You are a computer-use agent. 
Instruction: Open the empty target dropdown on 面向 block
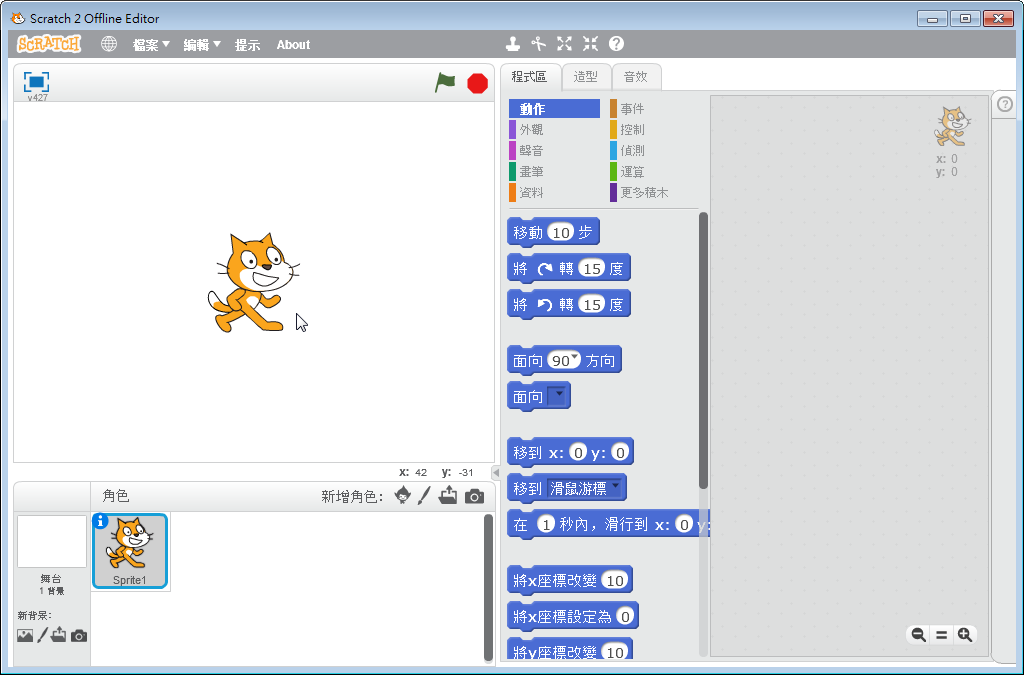[x=557, y=396]
